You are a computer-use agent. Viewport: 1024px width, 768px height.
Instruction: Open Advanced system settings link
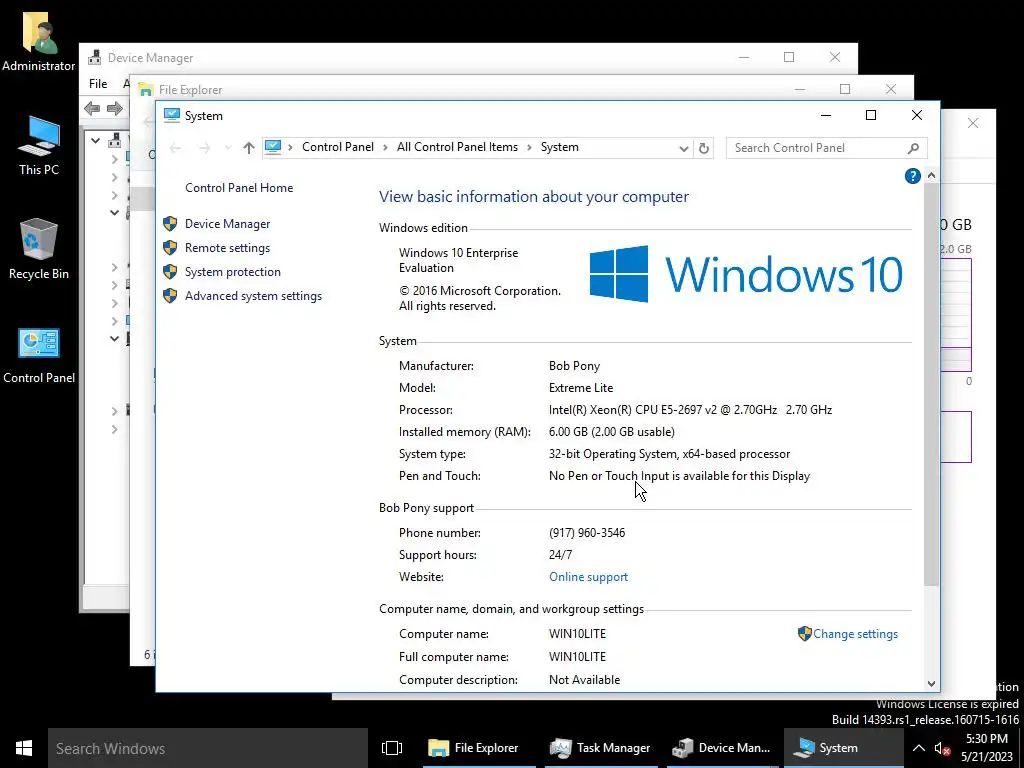[x=253, y=296]
